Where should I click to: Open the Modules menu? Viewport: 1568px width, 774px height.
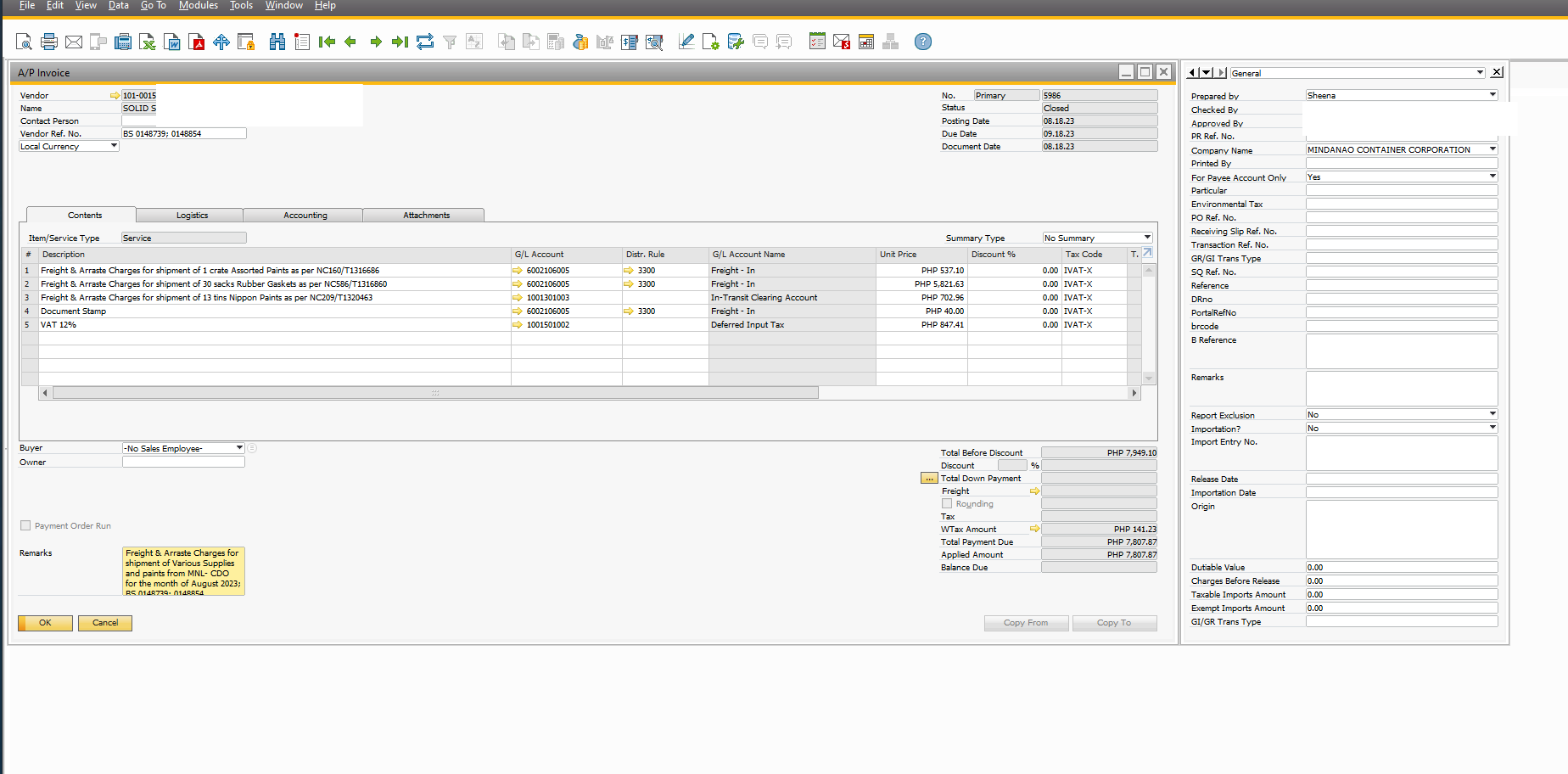pyautogui.click(x=198, y=5)
